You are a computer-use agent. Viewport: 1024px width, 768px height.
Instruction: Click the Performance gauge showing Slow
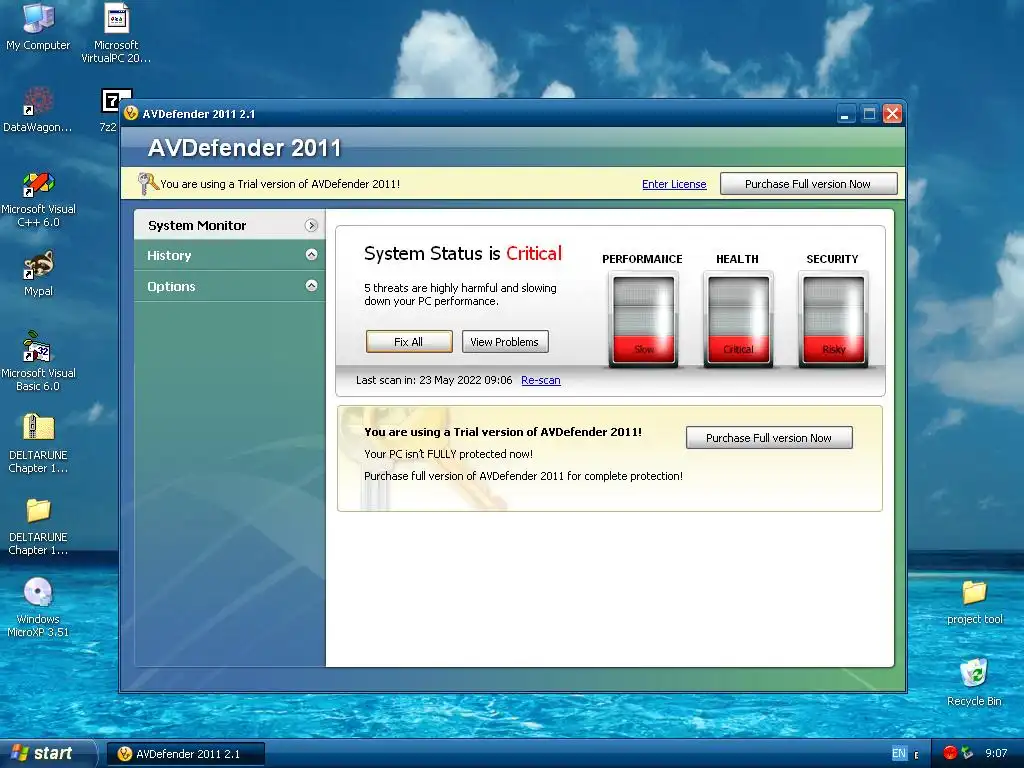click(643, 320)
